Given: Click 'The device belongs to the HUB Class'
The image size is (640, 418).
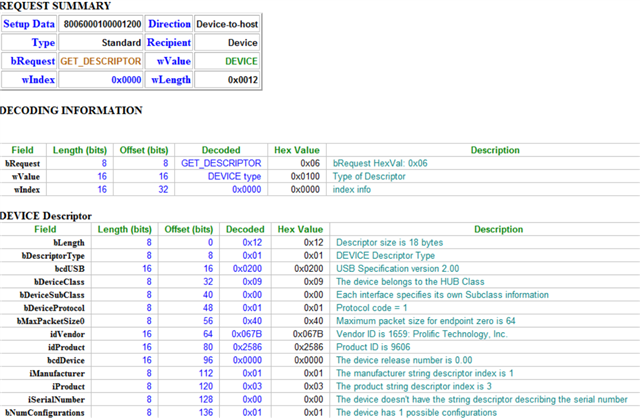Looking at the screenshot, I should (x=410, y=282).
